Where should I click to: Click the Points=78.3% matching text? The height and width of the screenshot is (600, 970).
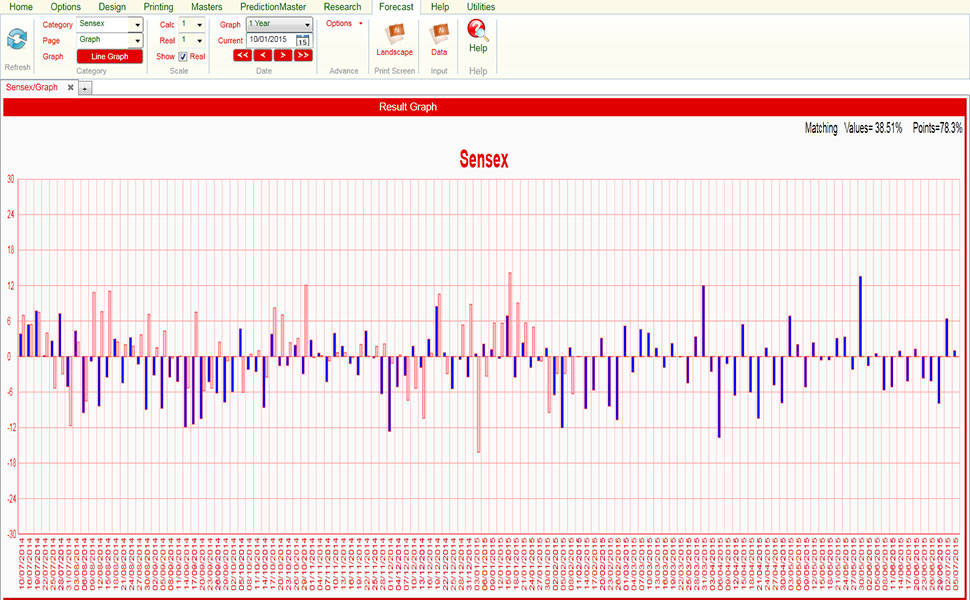(937, 128)
